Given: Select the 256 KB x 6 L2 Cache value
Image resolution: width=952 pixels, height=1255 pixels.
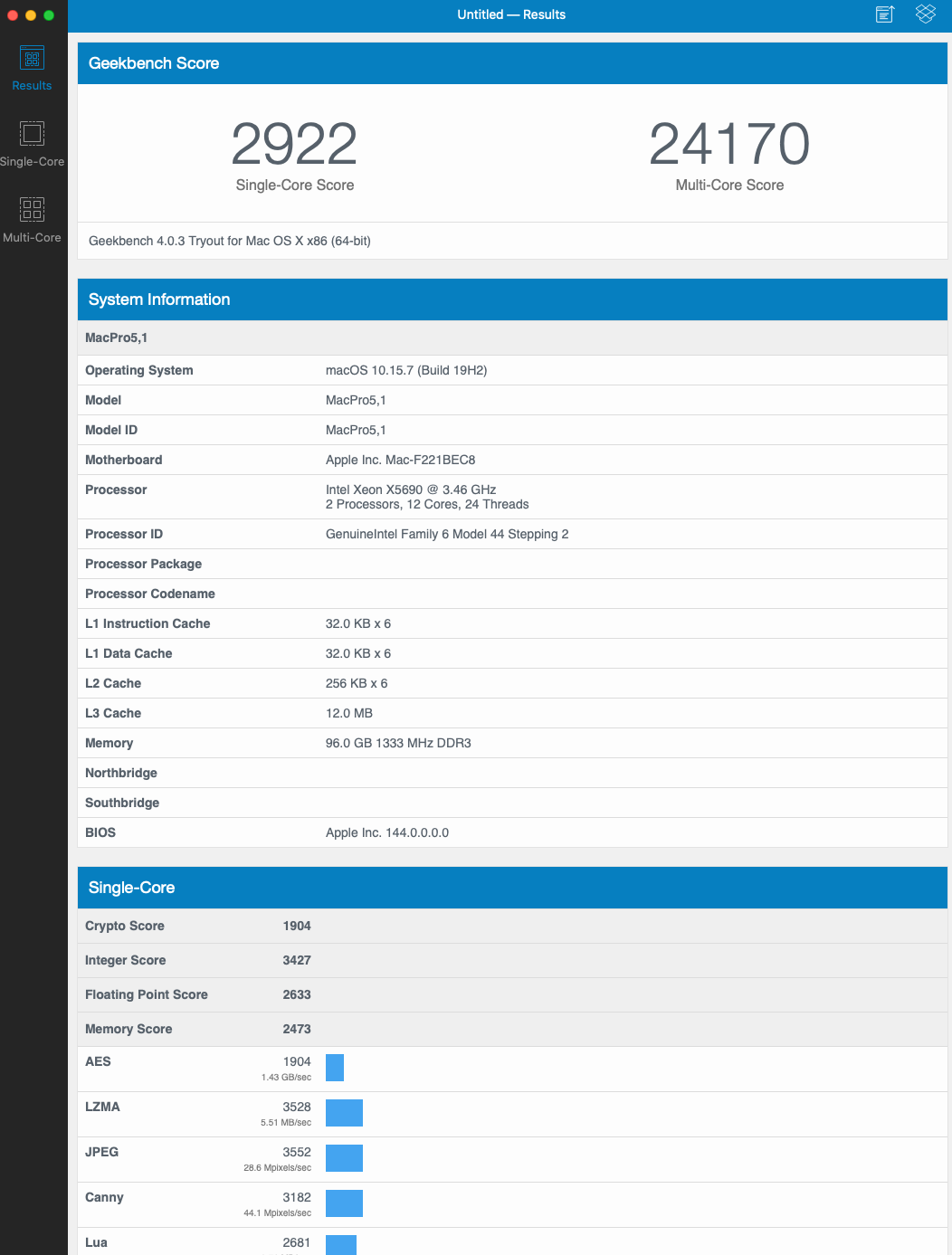Looking at the screenshot, I should point(357,683).
